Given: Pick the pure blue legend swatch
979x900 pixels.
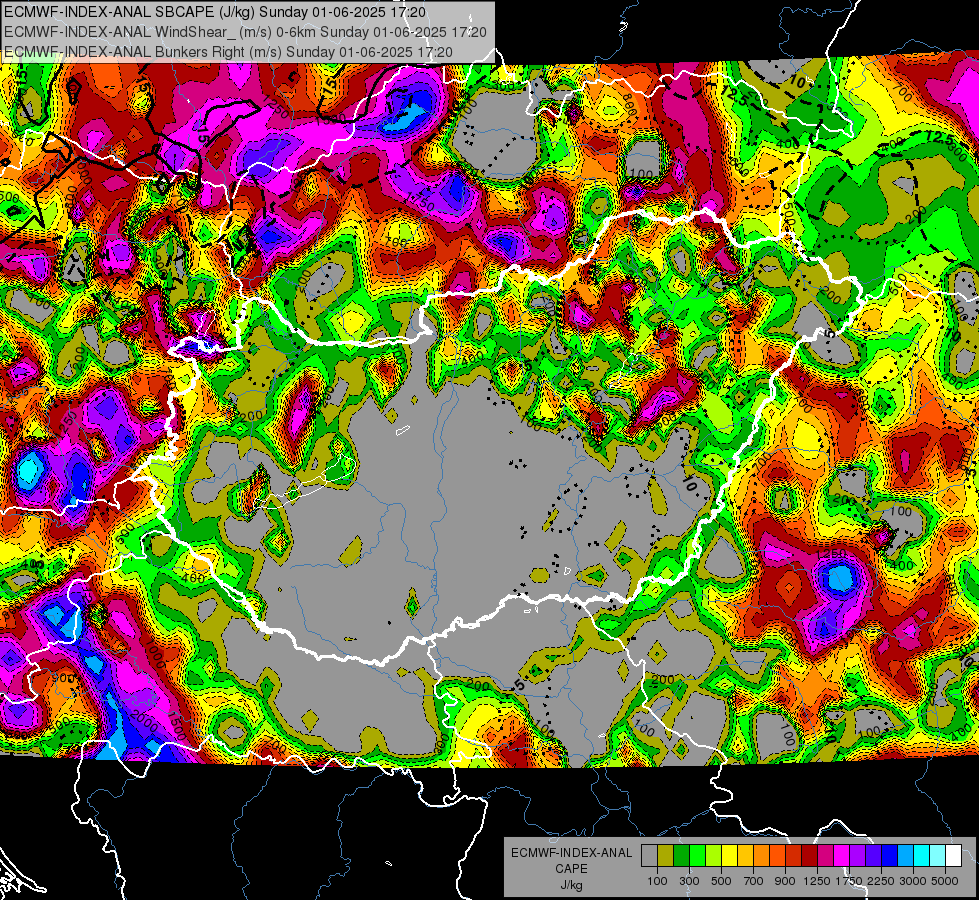Looking at the screenshot, I should click(890, 856).
